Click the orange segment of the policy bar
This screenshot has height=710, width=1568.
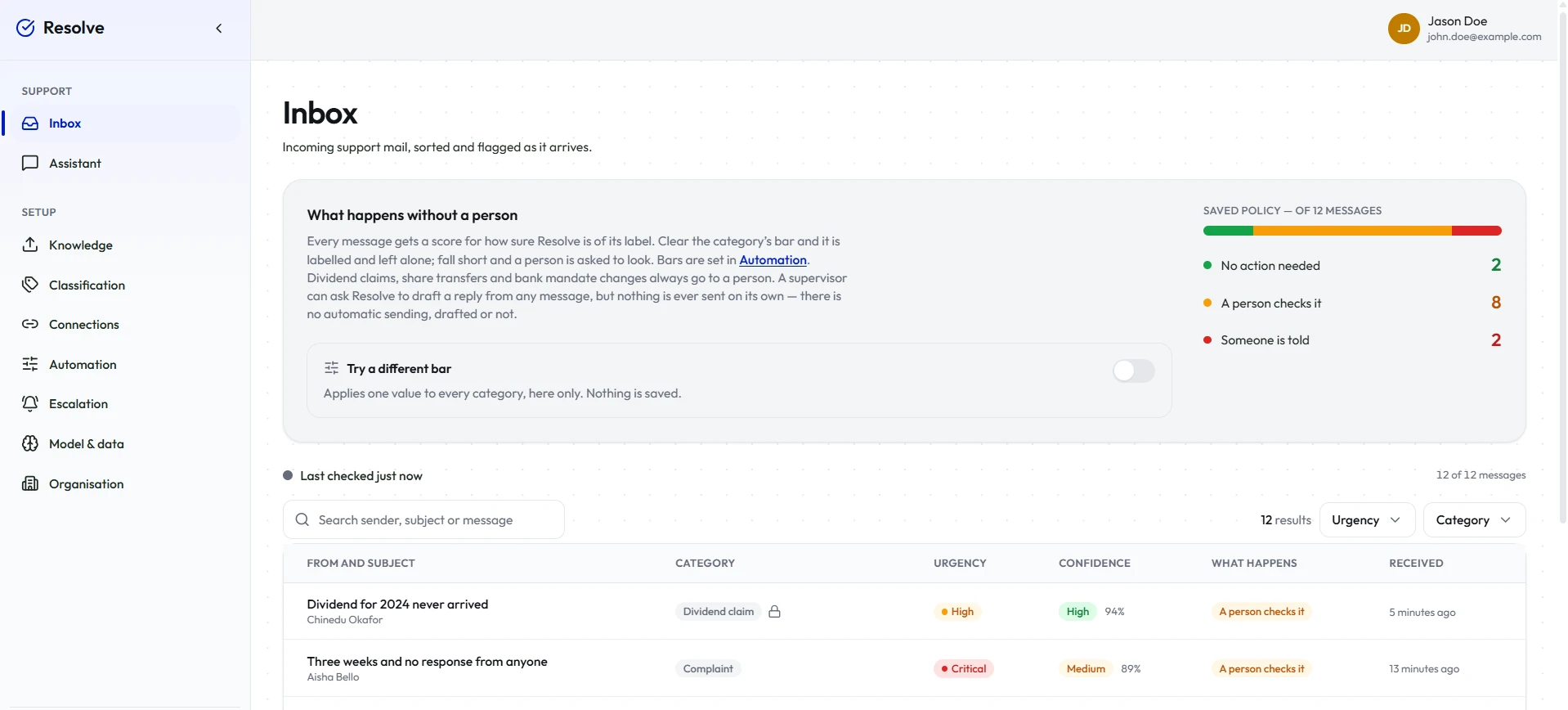1352,231
